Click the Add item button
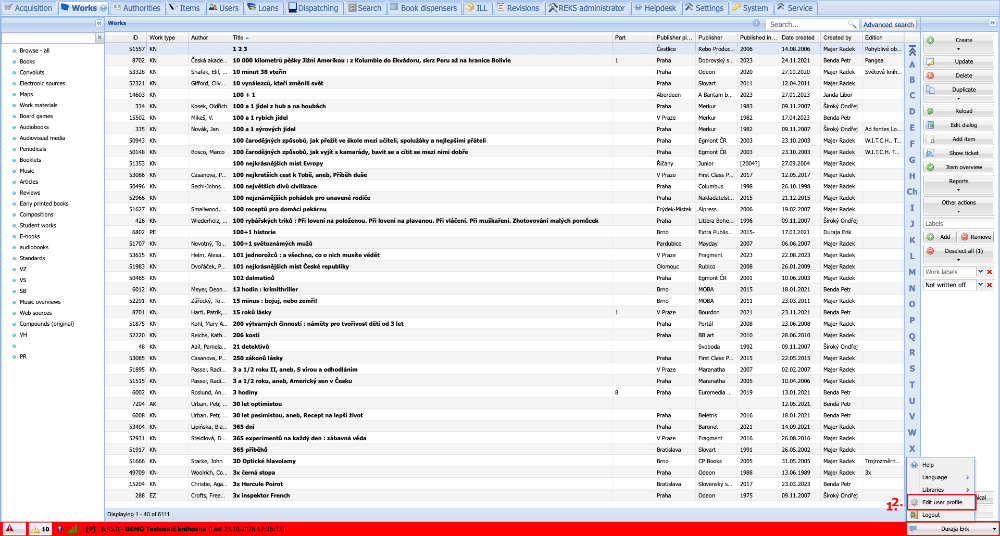Viewport: 1000px width, 536px height. click(x=959, y=139)
